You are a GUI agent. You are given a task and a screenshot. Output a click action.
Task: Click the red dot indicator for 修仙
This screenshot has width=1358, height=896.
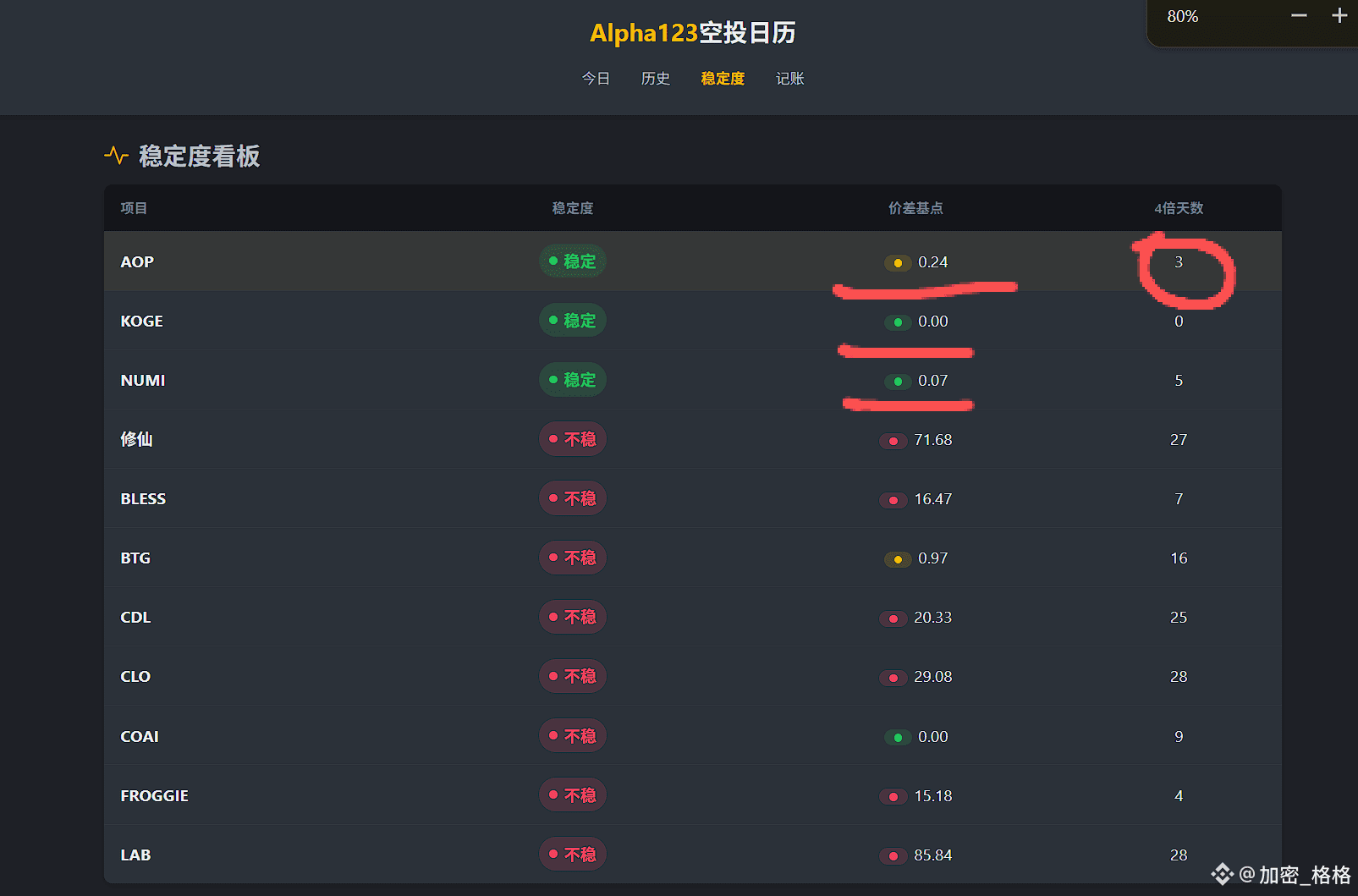click(893, 441)
